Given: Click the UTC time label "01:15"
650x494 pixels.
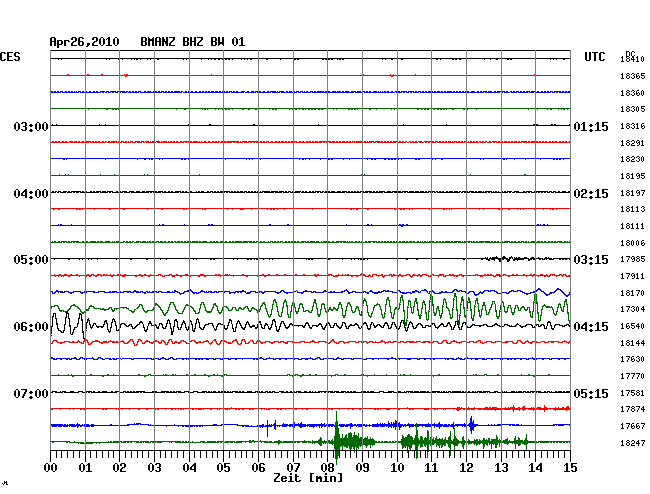Looking at the screenshot, I should click(591, 126).
